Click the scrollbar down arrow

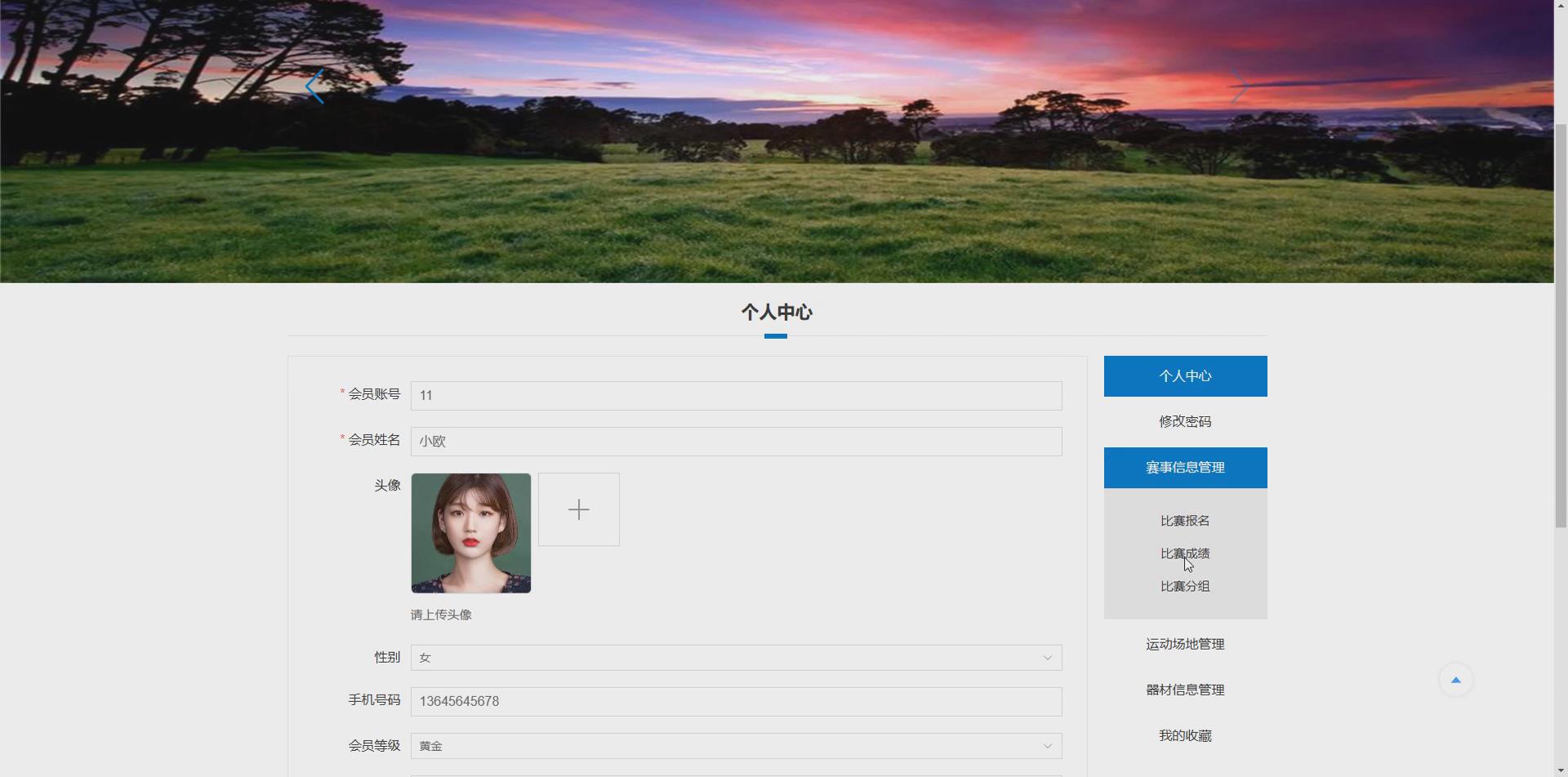click(1561, 769)
